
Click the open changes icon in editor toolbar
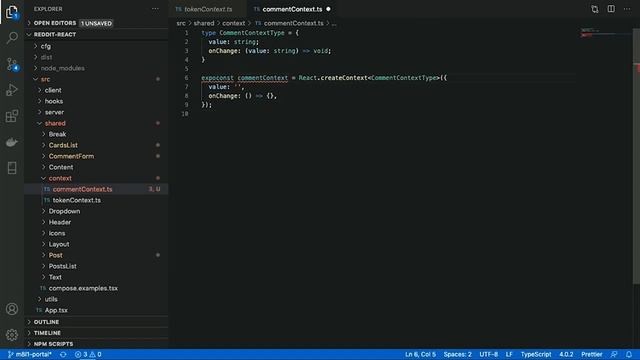point(595,9)
